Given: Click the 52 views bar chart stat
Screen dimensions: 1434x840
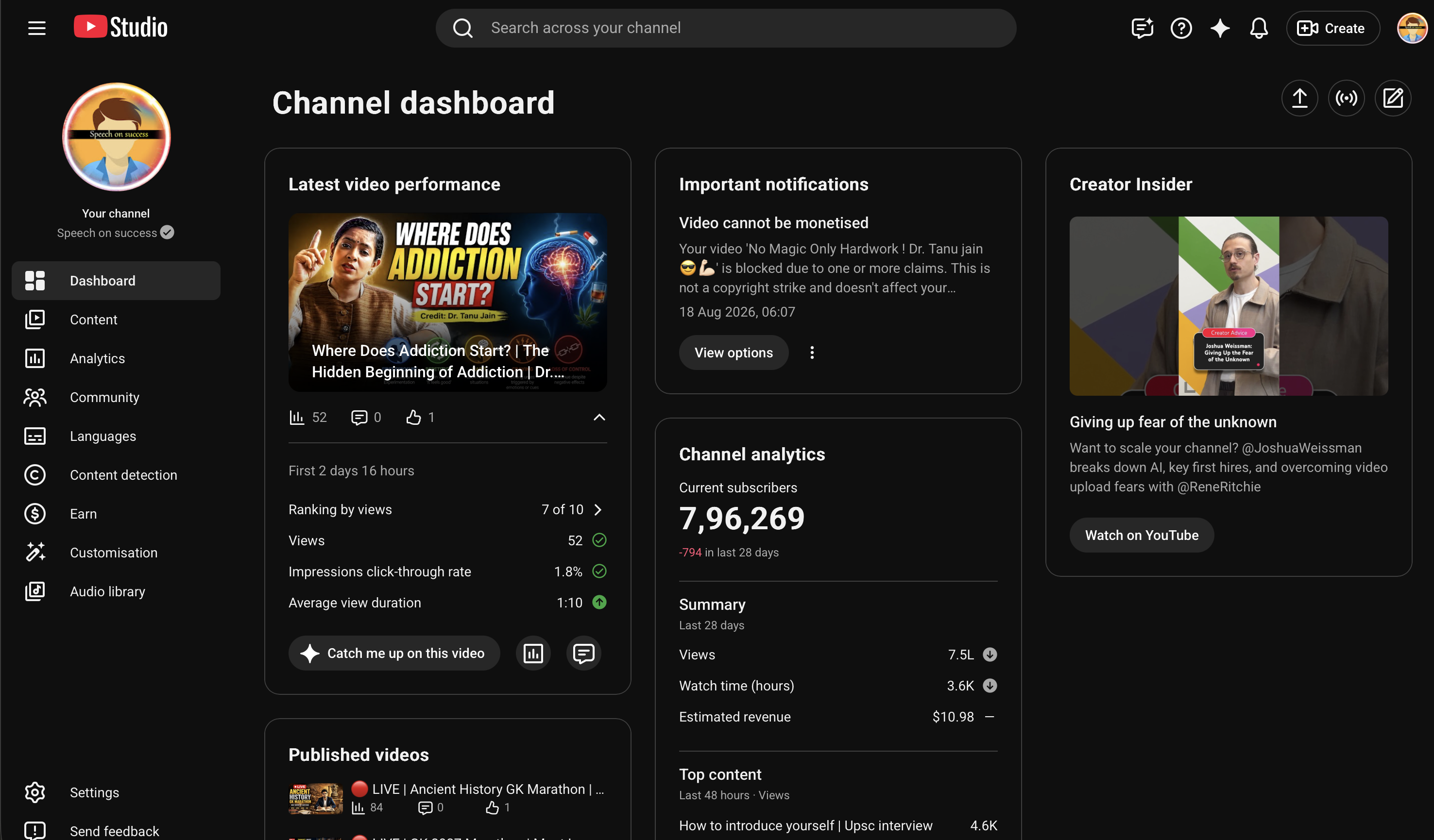Looking at the screenshot, I should [308, 418].
